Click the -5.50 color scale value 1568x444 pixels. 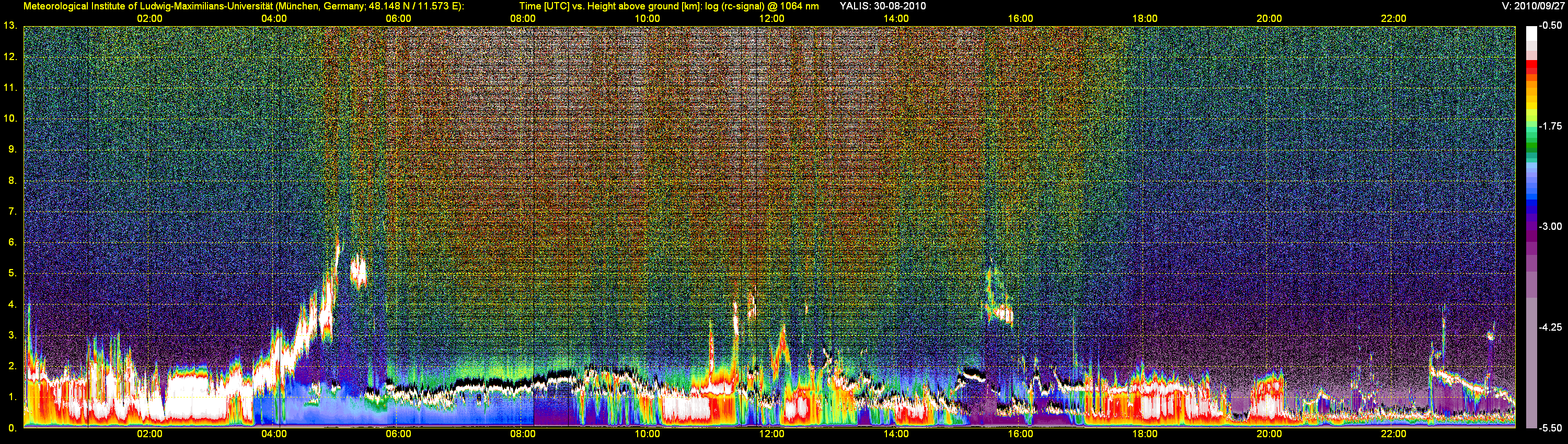click(1550, 428)
